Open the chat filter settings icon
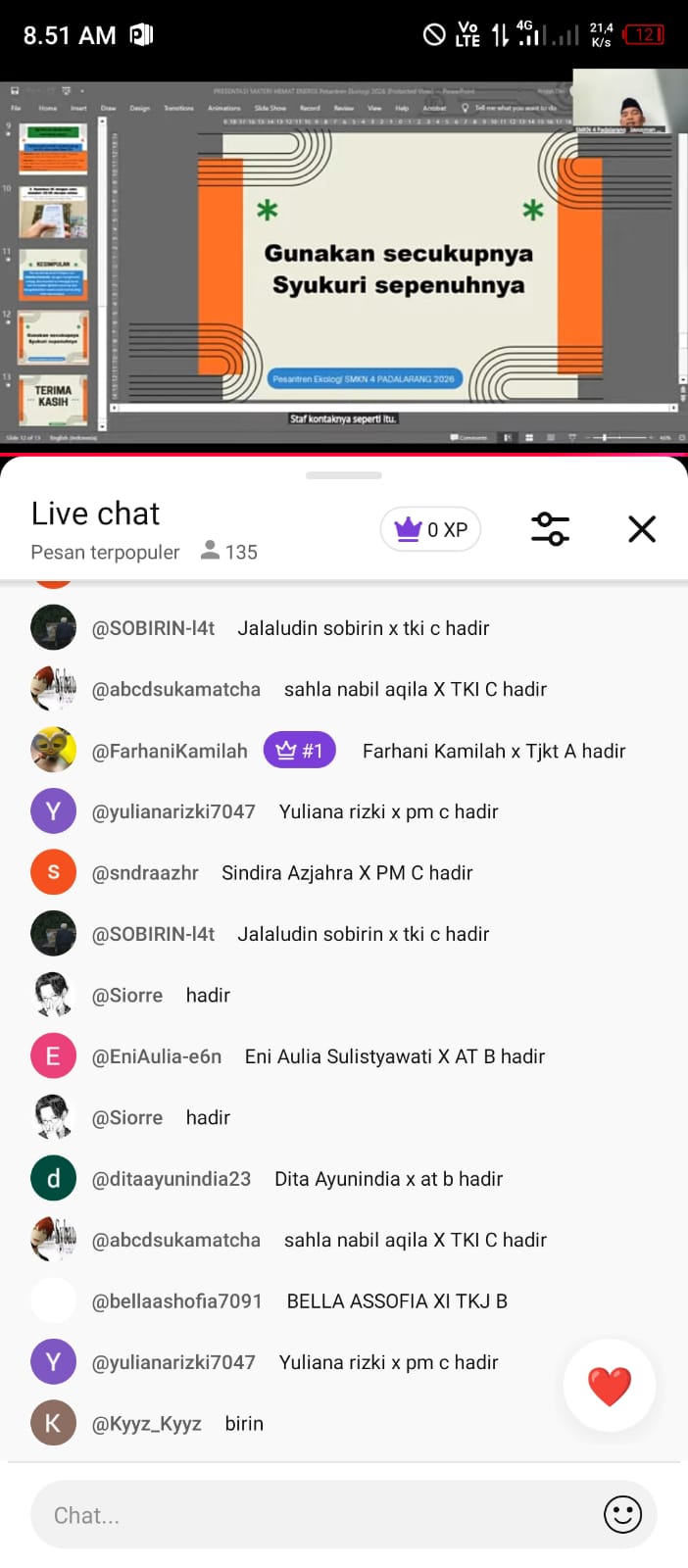688x1568 pixels. pyautogui.click(x=550, y=529)
